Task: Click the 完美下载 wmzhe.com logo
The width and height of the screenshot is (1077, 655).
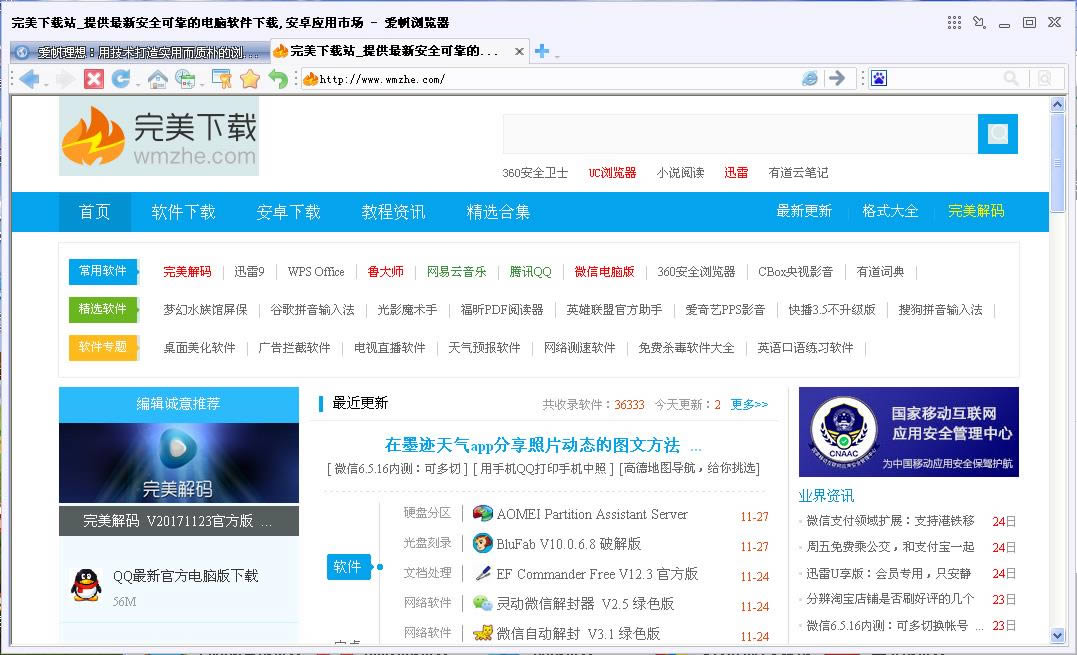Action: tap(159, 136)
